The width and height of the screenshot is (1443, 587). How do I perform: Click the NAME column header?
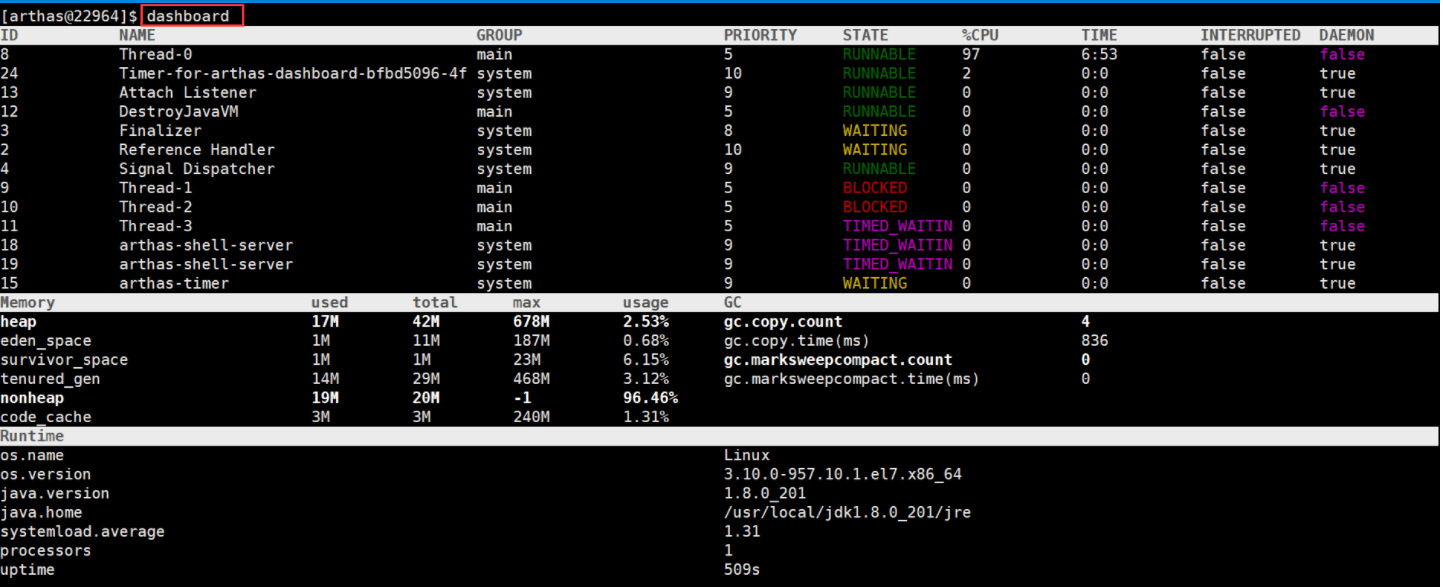point(138,35)
